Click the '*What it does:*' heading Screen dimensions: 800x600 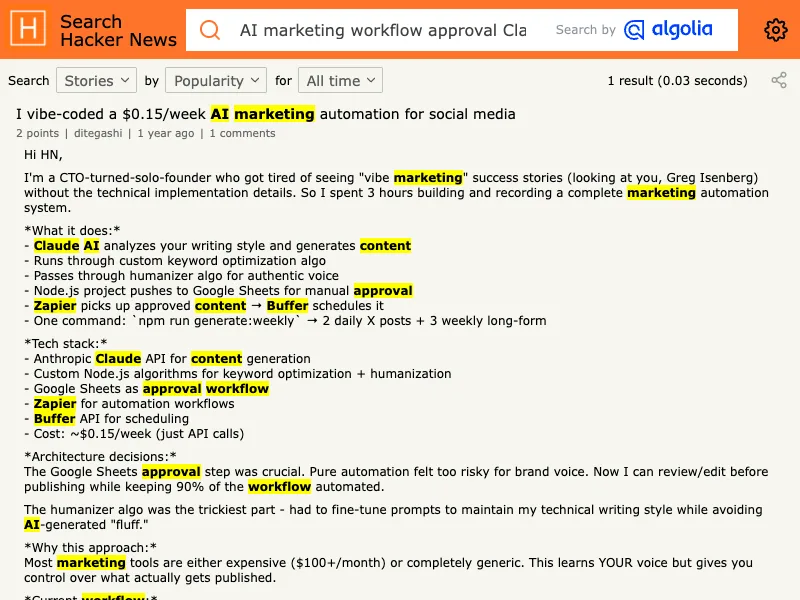click(72, 231)
